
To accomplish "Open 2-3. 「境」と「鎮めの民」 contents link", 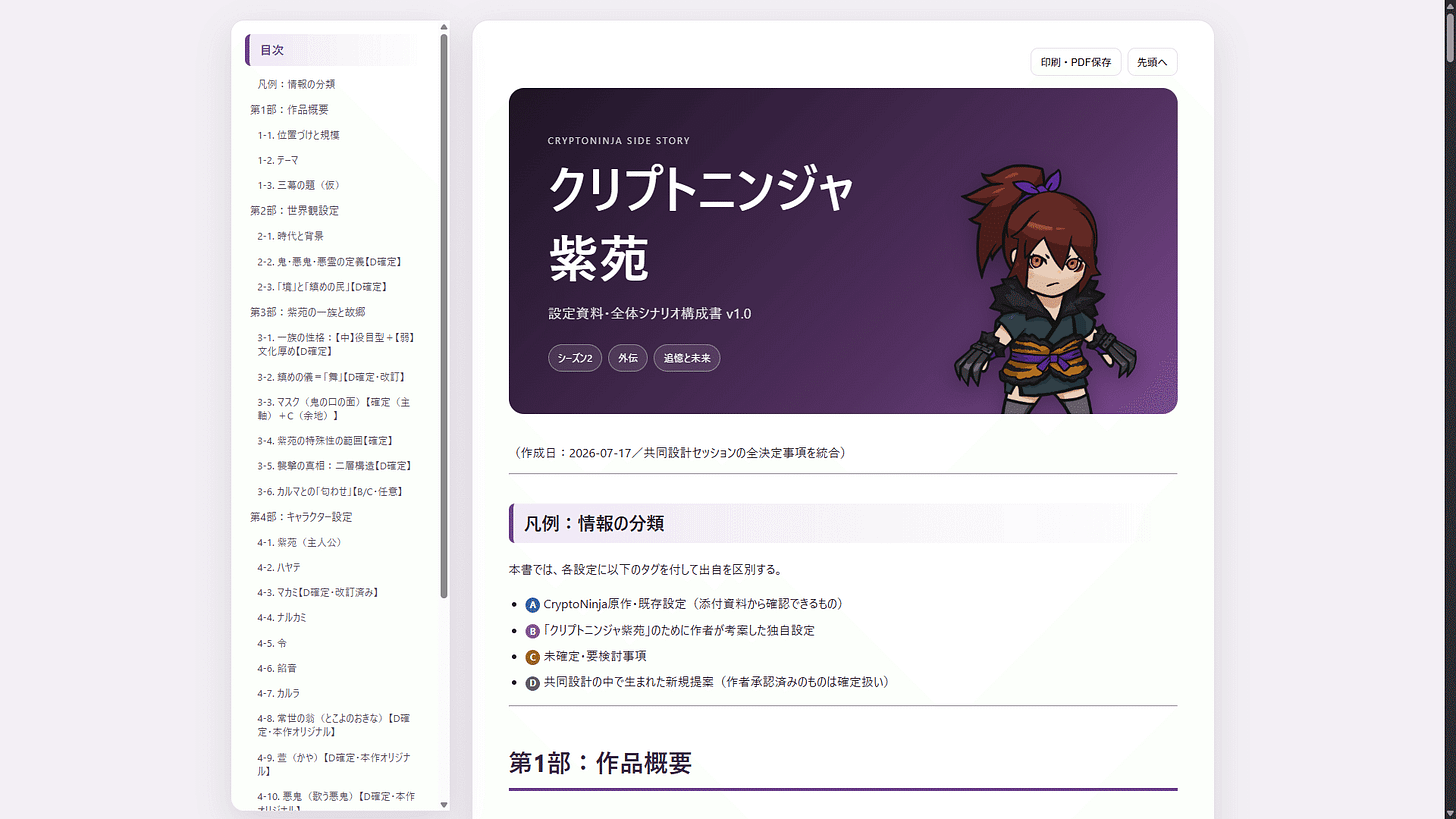I will click(x=322, y=287).
